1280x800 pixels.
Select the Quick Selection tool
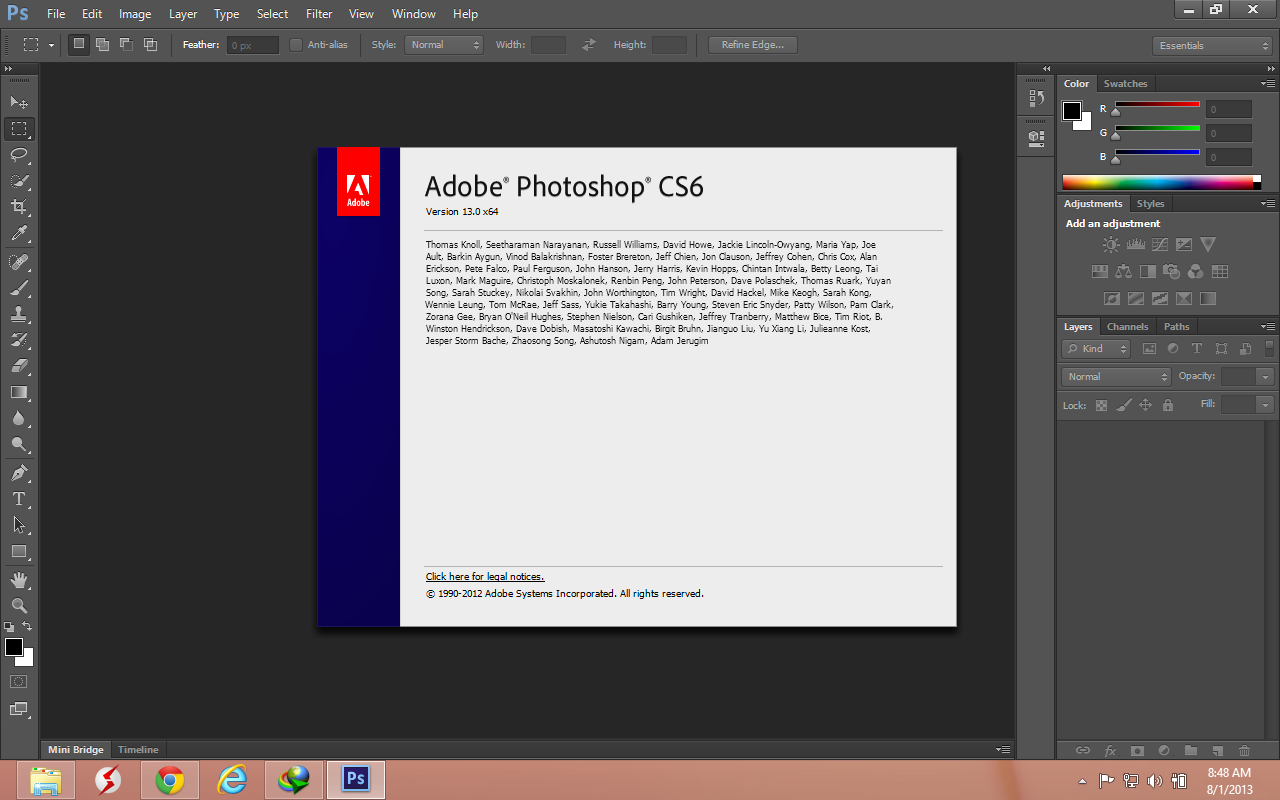pyautogui.click(x=19, y=181)
